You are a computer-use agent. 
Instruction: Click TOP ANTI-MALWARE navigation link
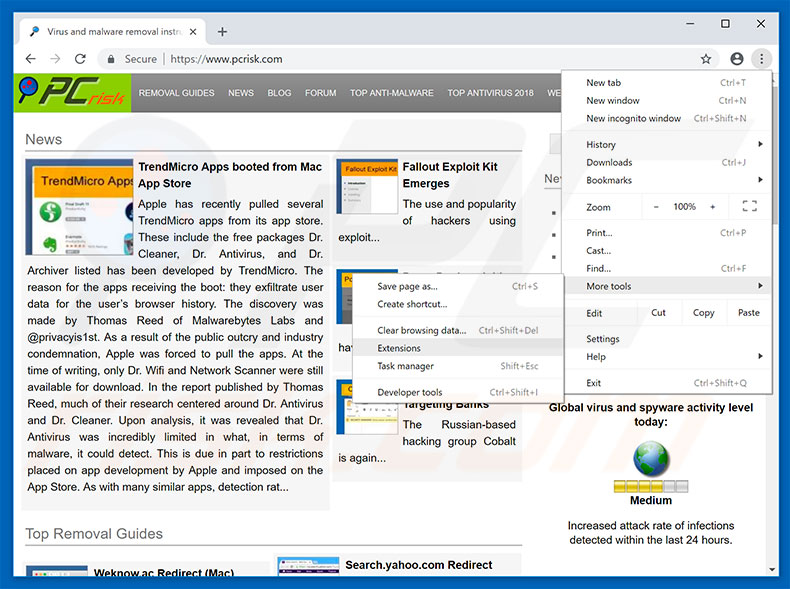pos(391,93)
